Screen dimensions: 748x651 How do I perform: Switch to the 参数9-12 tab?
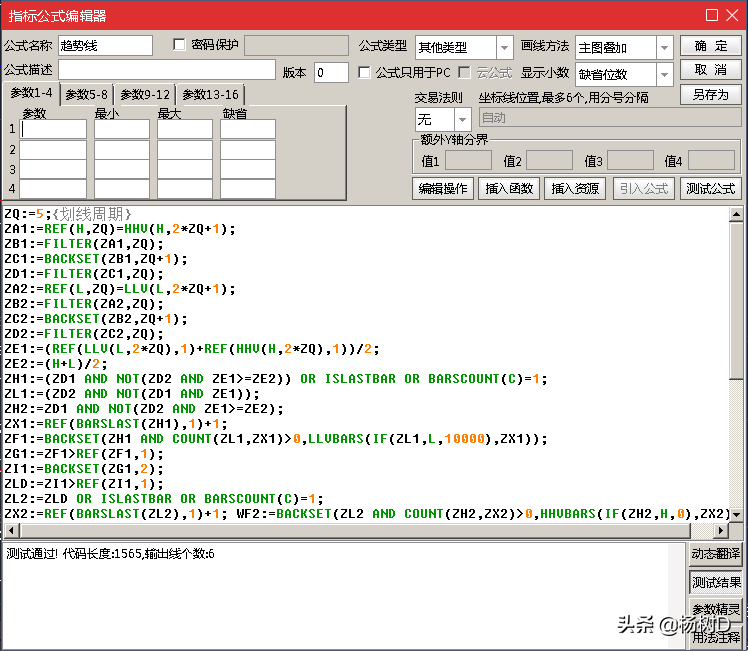[145, 94]
